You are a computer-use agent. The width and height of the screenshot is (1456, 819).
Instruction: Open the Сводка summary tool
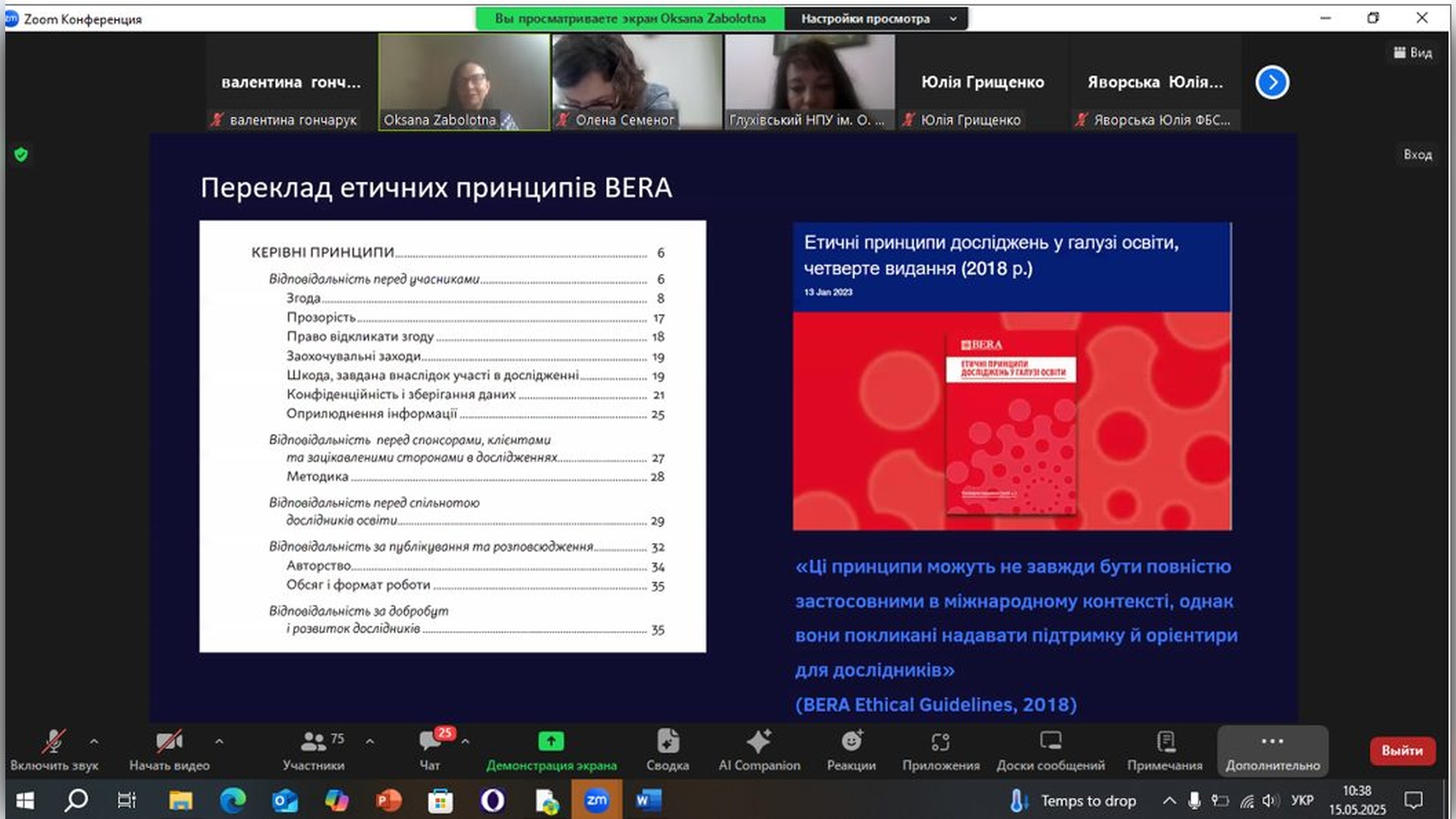667,750
